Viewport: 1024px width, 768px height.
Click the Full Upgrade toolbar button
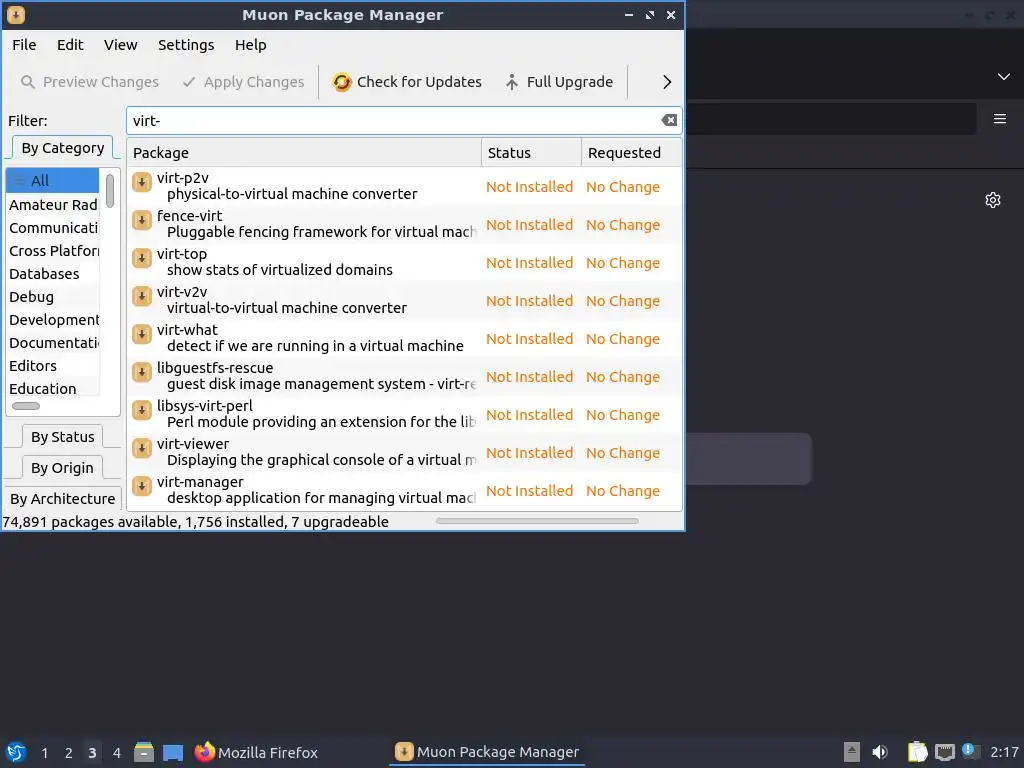click(x=560, y=82)
